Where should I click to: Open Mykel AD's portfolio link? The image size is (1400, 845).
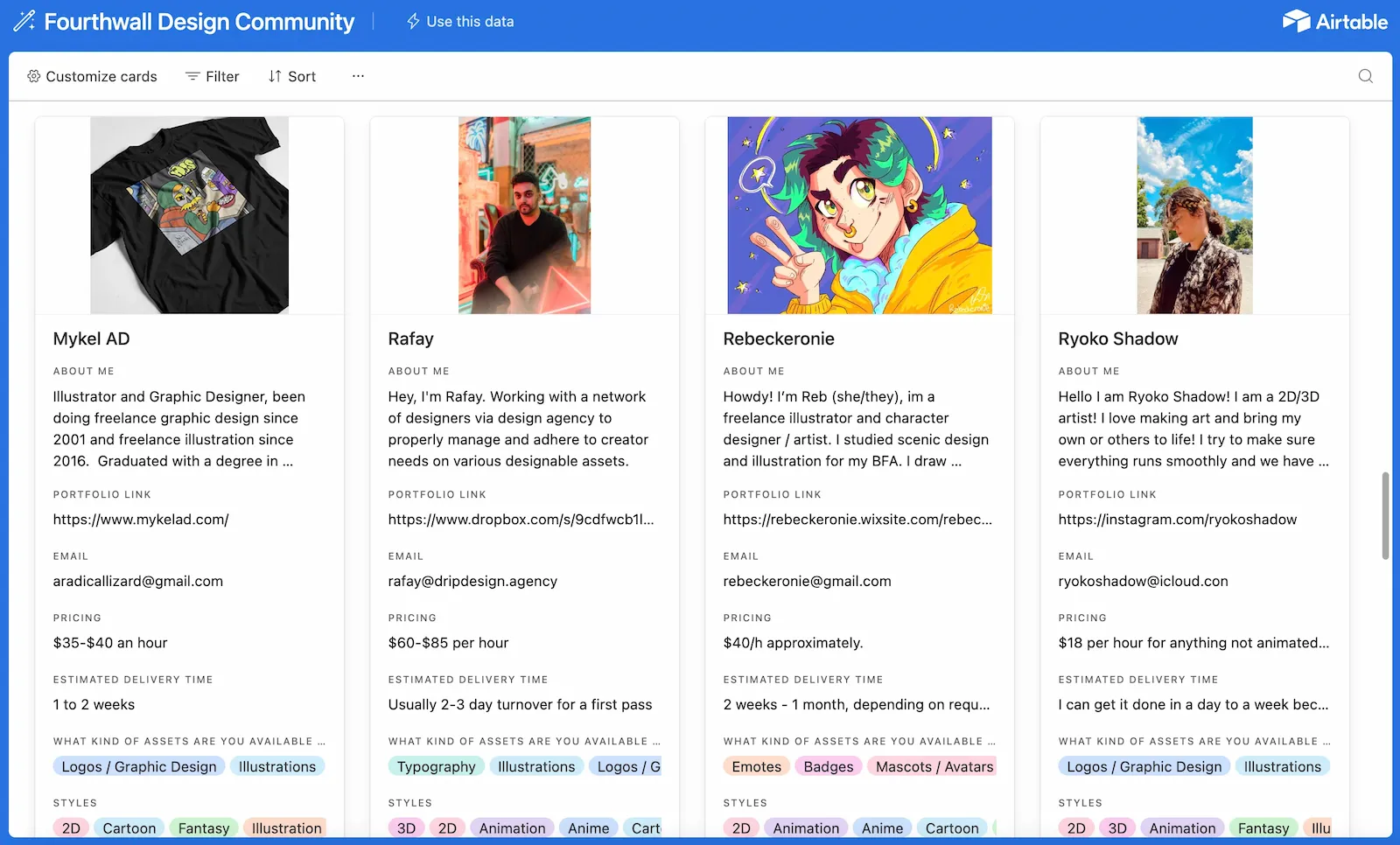click(x=140, y=519)
